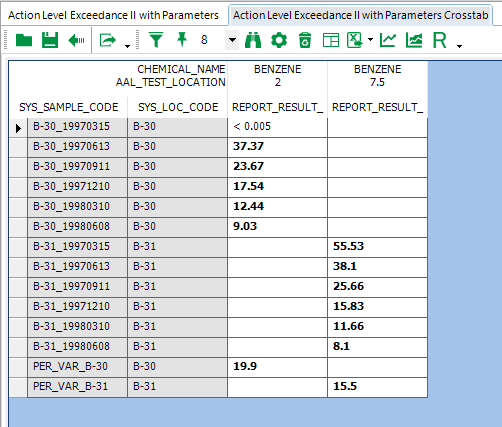Click the save disk icon
This screenshot has height=427, width=502.
click(50, 40)
